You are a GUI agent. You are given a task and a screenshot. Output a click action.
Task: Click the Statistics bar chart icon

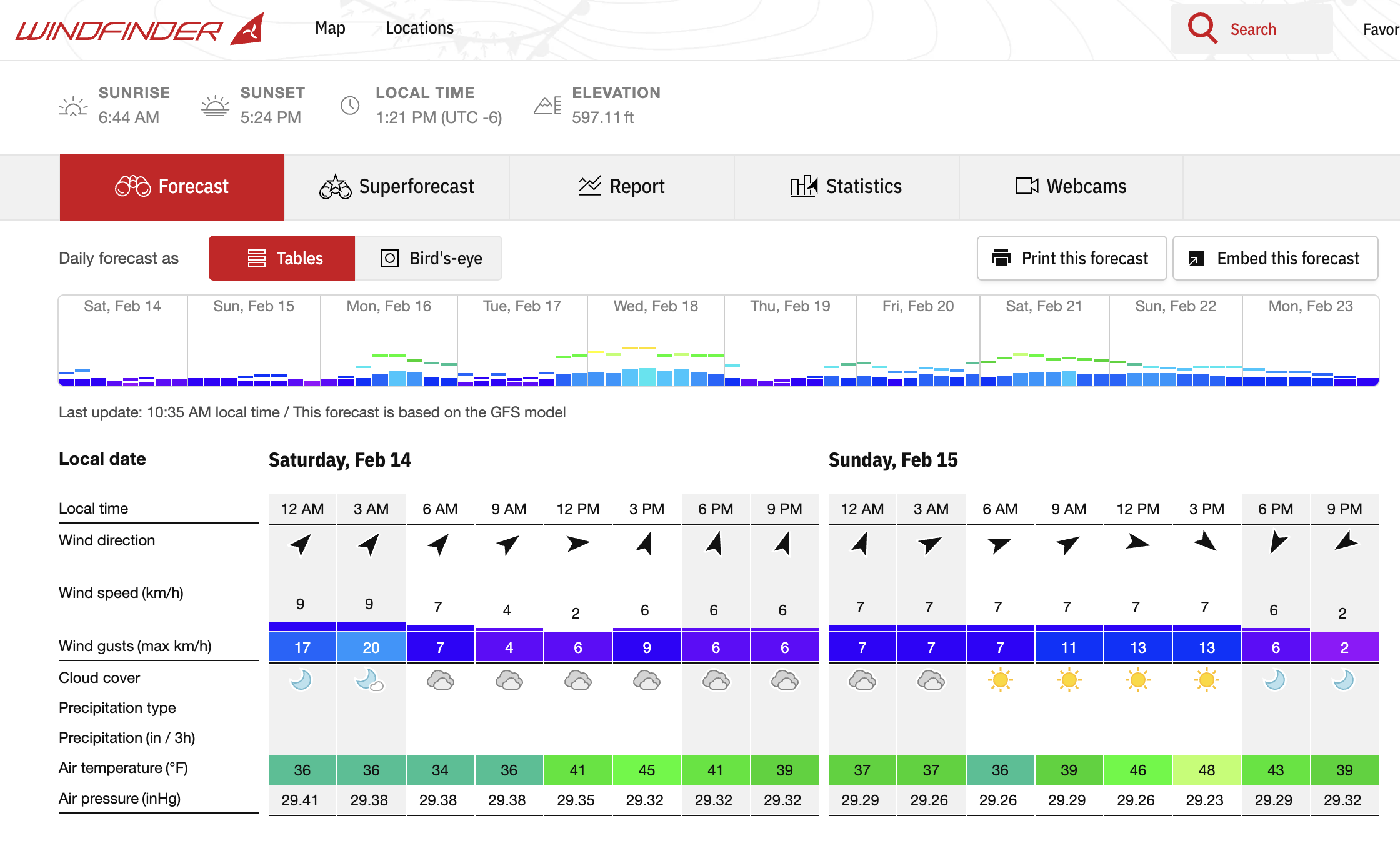coord(804,186)
